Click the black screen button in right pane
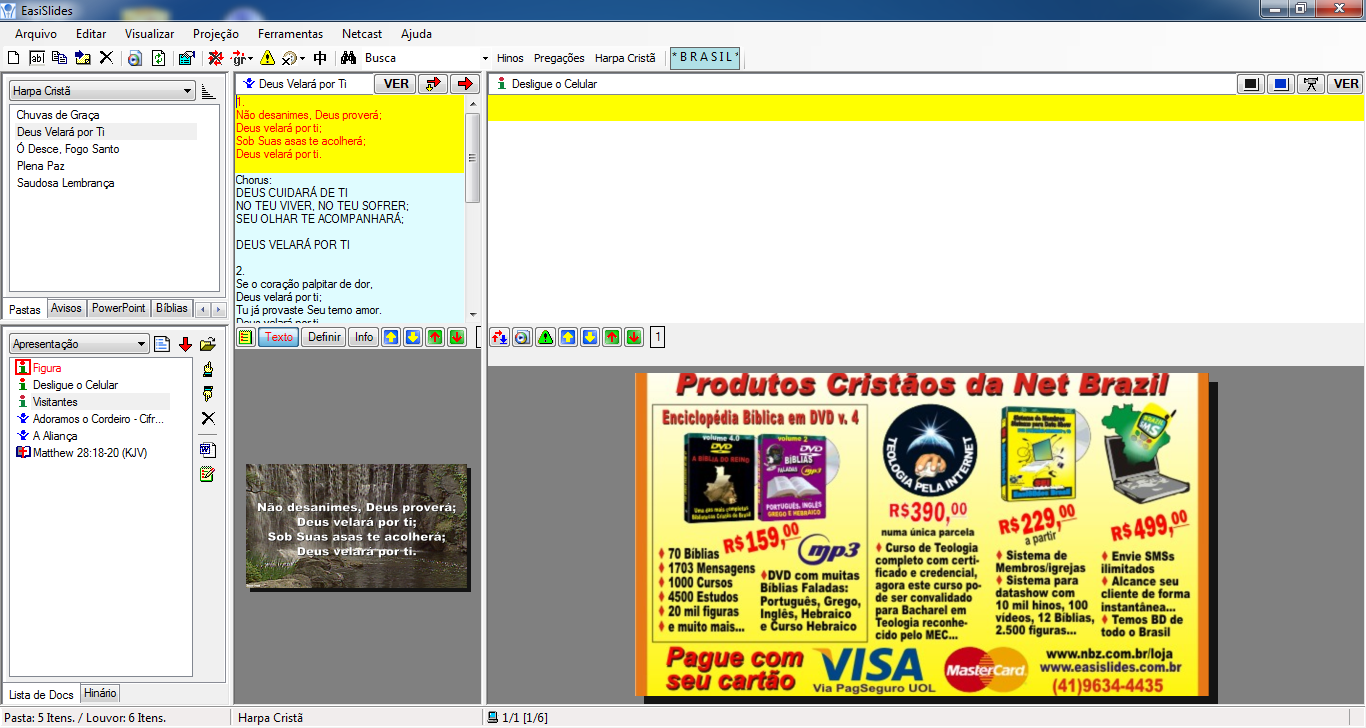 point(1250,84)
